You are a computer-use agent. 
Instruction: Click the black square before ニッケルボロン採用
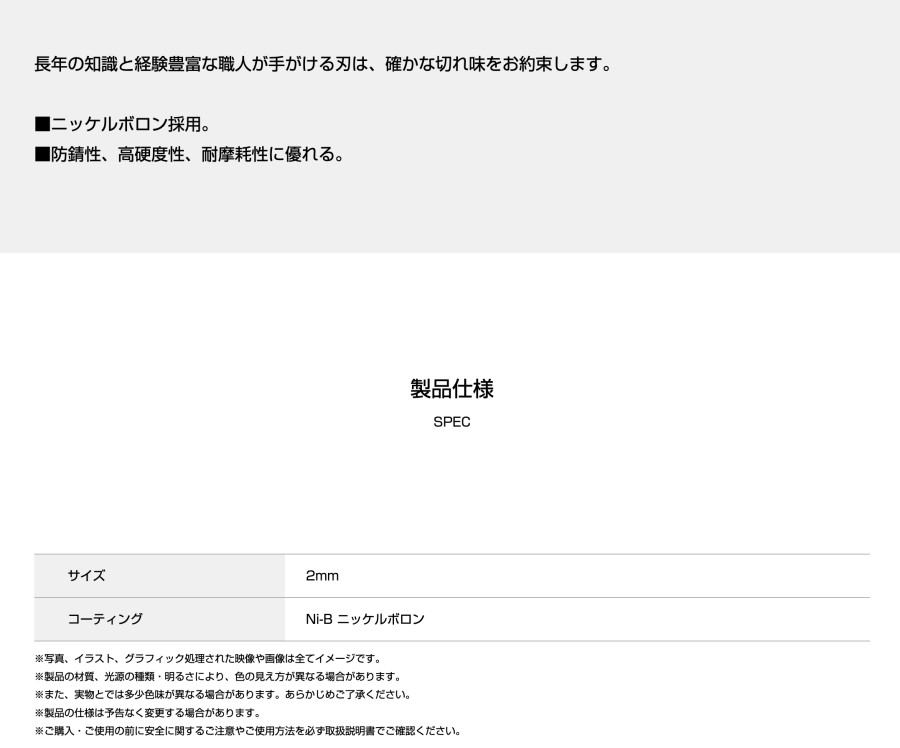(x=42, y=125)
